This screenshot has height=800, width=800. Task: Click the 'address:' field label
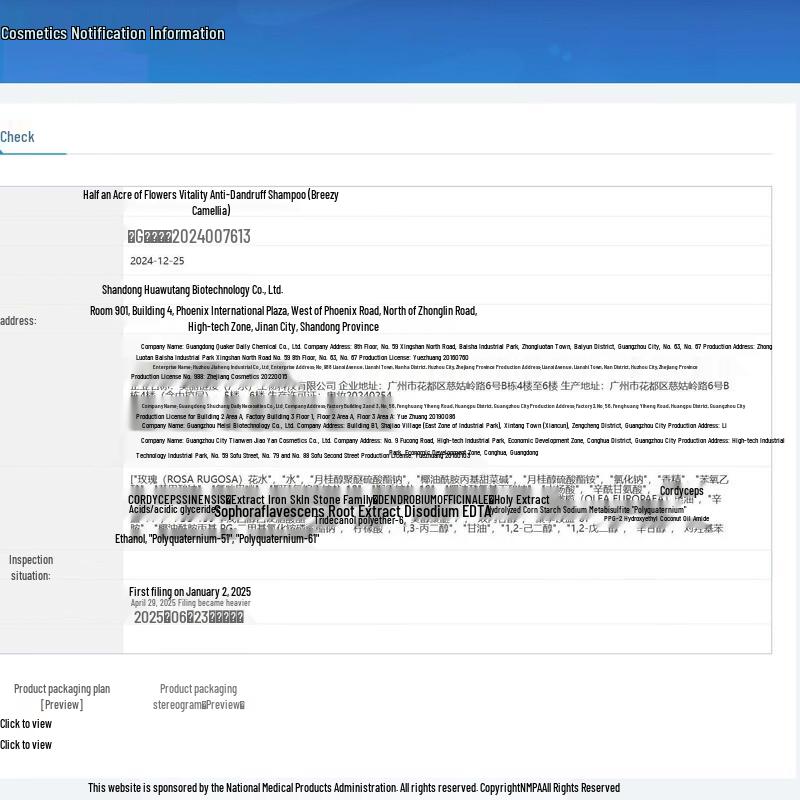(18, 320)
